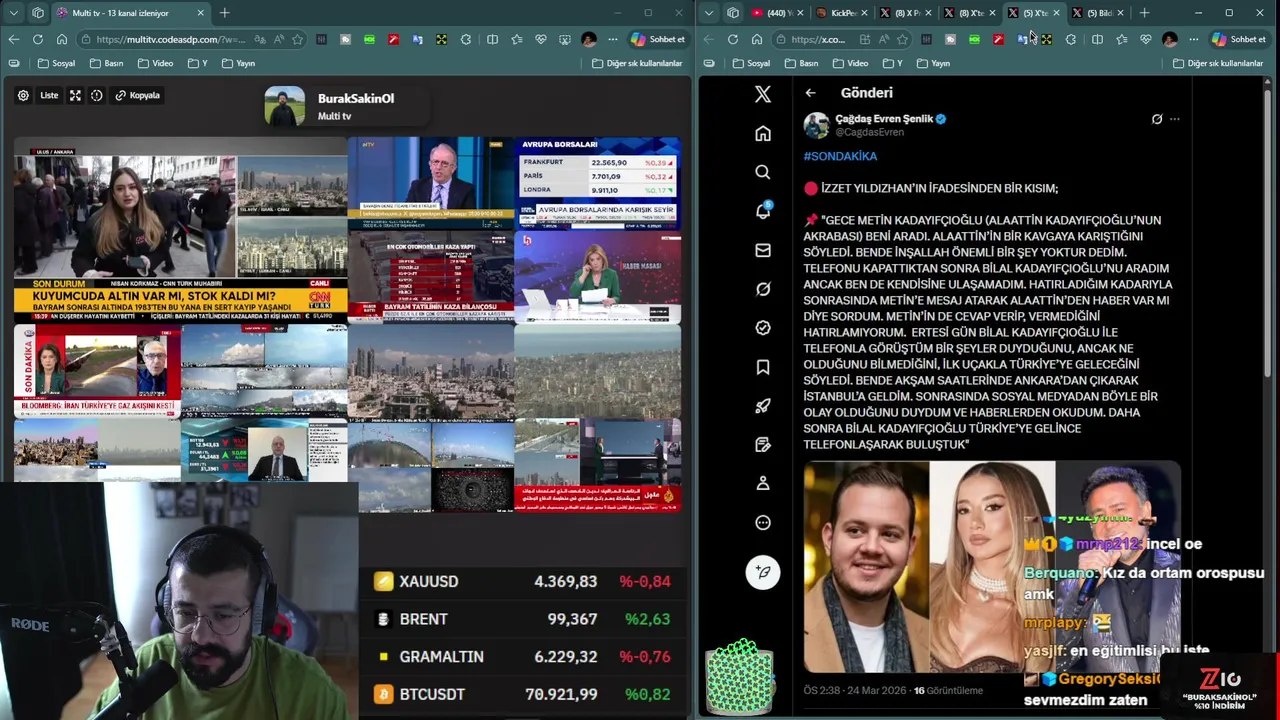Expand Diğer sık kullanılanlar in X window

point(1219,63)
